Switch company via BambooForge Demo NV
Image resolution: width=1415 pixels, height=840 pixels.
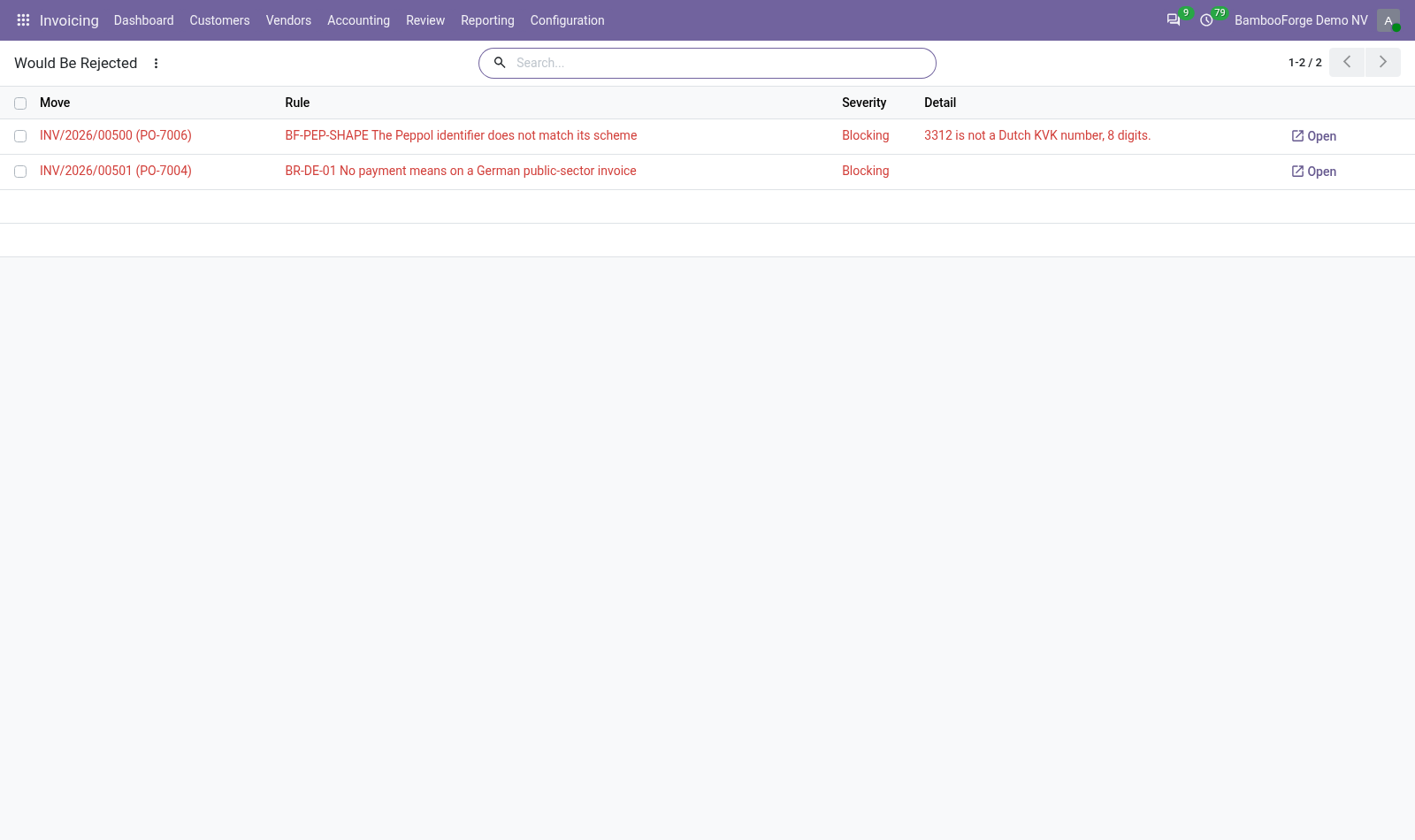coord(1301,19)
